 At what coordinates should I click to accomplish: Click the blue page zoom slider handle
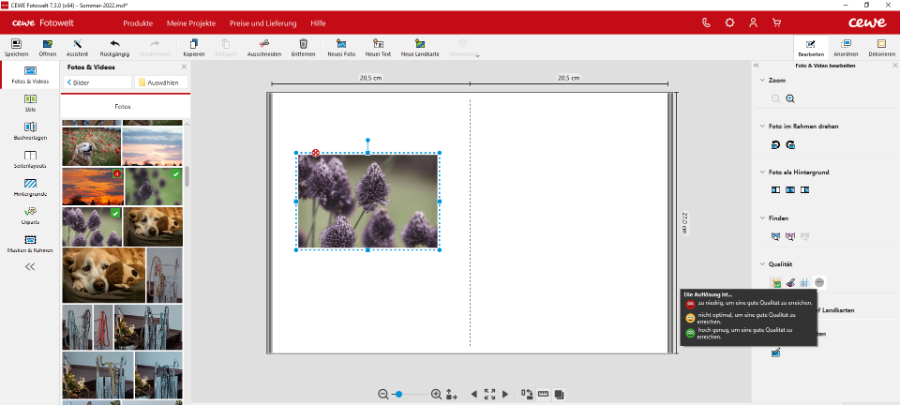click(x=399, y=394)
